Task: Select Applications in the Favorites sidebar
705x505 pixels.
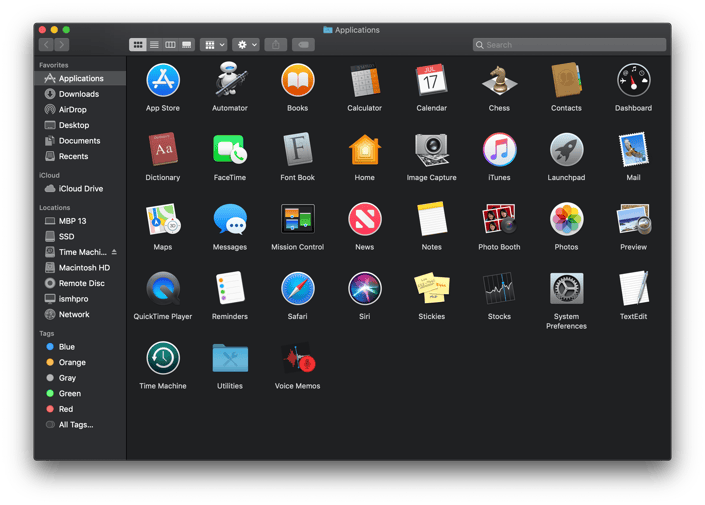Action: [x=80, y=78]
